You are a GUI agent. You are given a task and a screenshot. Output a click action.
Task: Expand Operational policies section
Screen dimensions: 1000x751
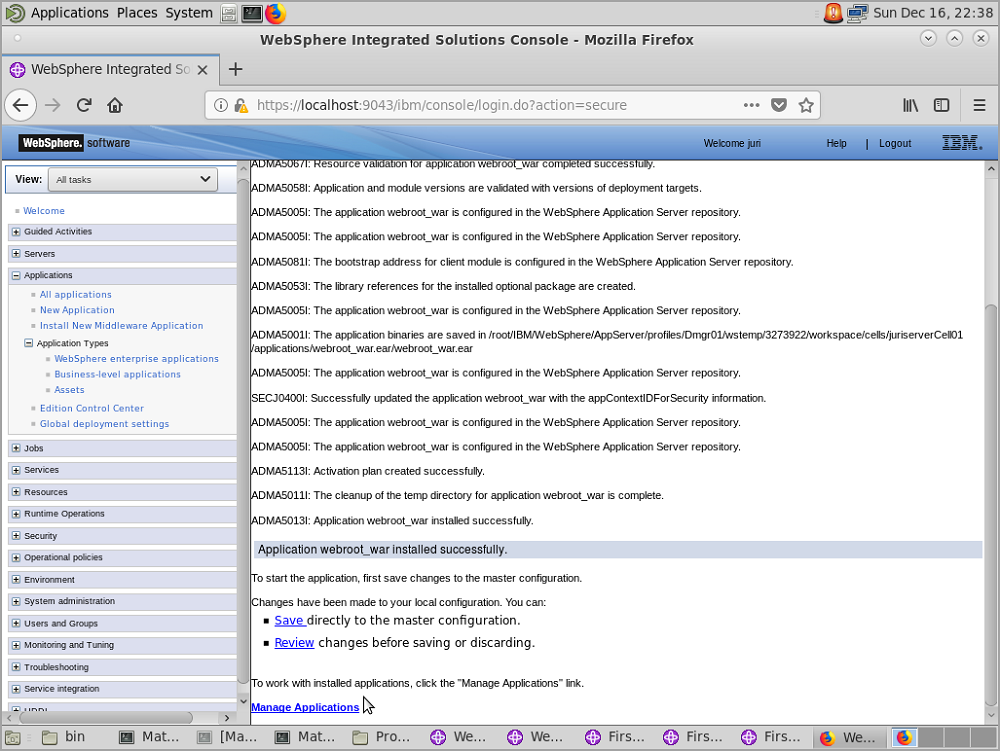tap(16, 557)
